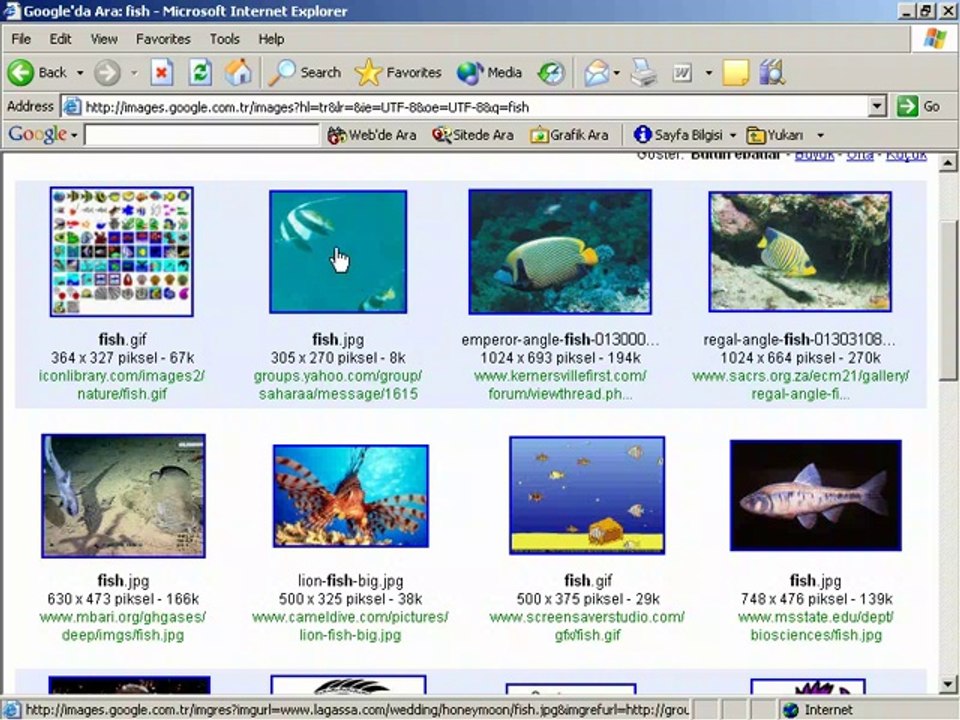Expand the Sayfa Bilgisi dropdown arrow
This screenshot has height=720, width=960.
pyautogui.click(x=733, y=135)
